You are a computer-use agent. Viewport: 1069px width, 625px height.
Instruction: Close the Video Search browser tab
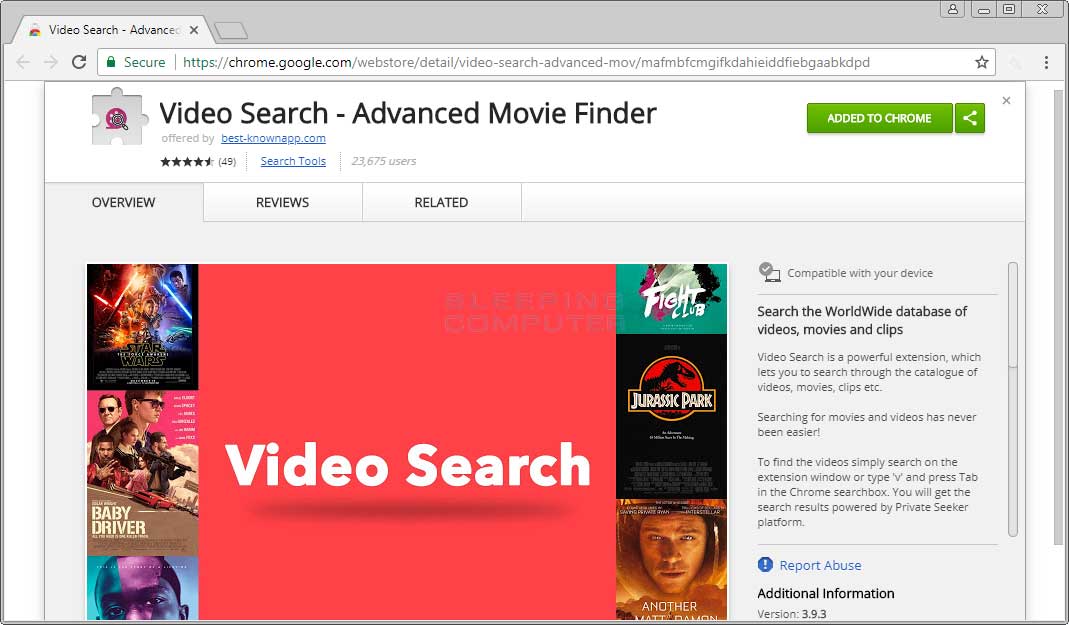(194, 30)
